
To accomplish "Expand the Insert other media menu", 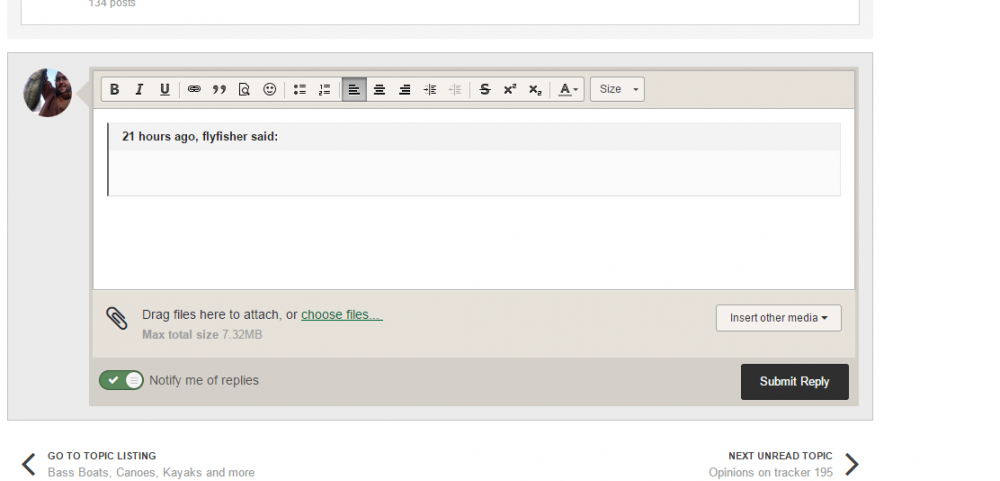I will (x=779, y=318).
